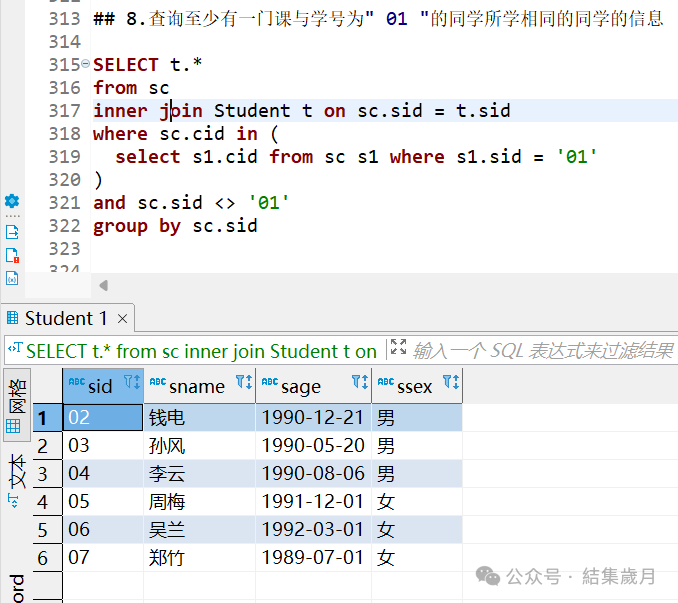The image size is (678, 603).
Task: Open the sage column filter and sort icon
Action: click(360, 382)
